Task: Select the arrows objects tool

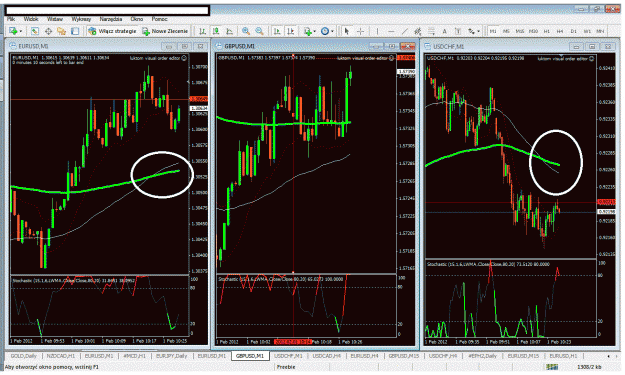Action: tap(472, 31)
